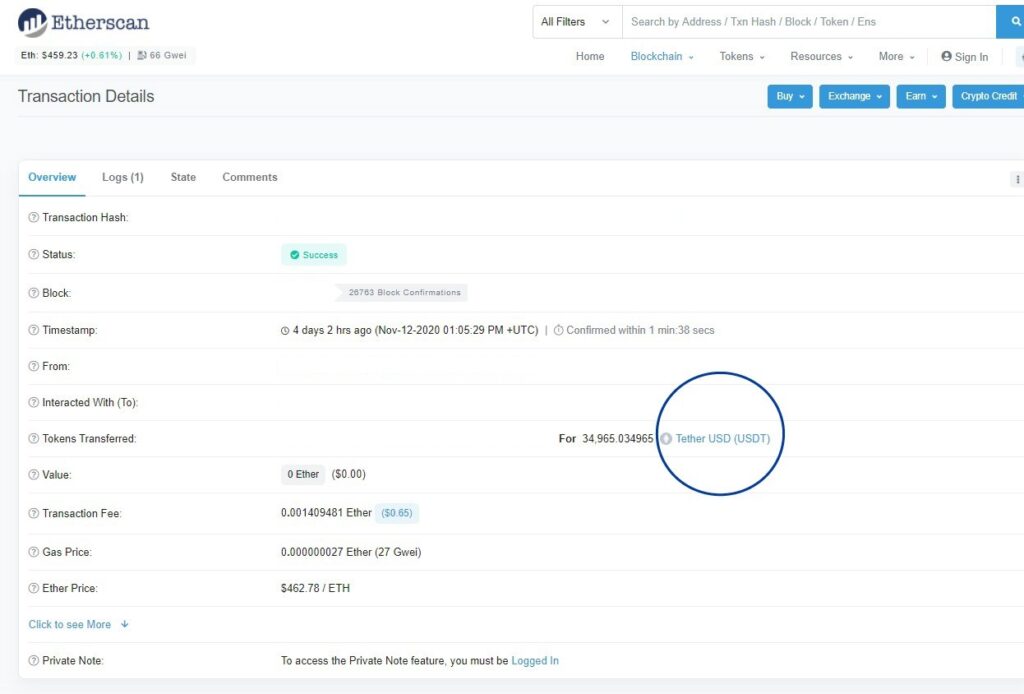Click the Sign In user icon

coord(946,56)
